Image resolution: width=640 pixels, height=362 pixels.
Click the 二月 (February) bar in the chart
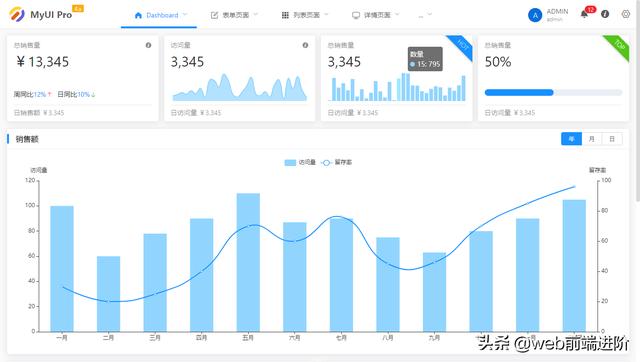point(109,294)
